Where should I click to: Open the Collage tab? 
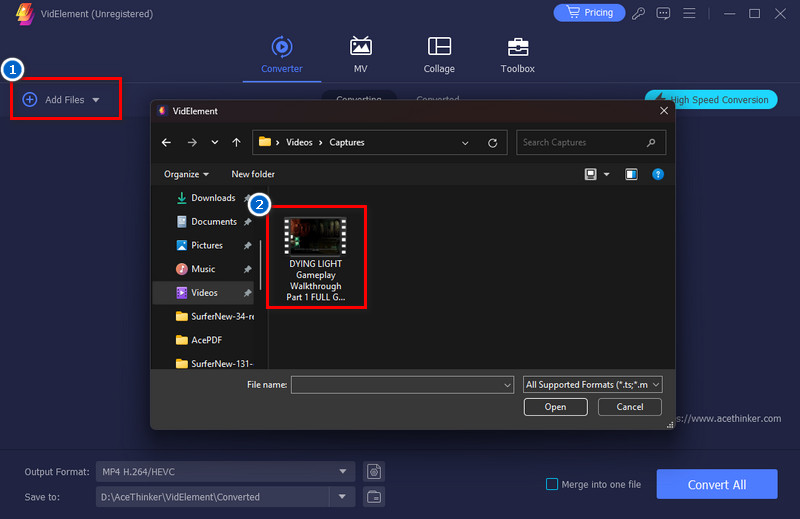coord(439,55)
